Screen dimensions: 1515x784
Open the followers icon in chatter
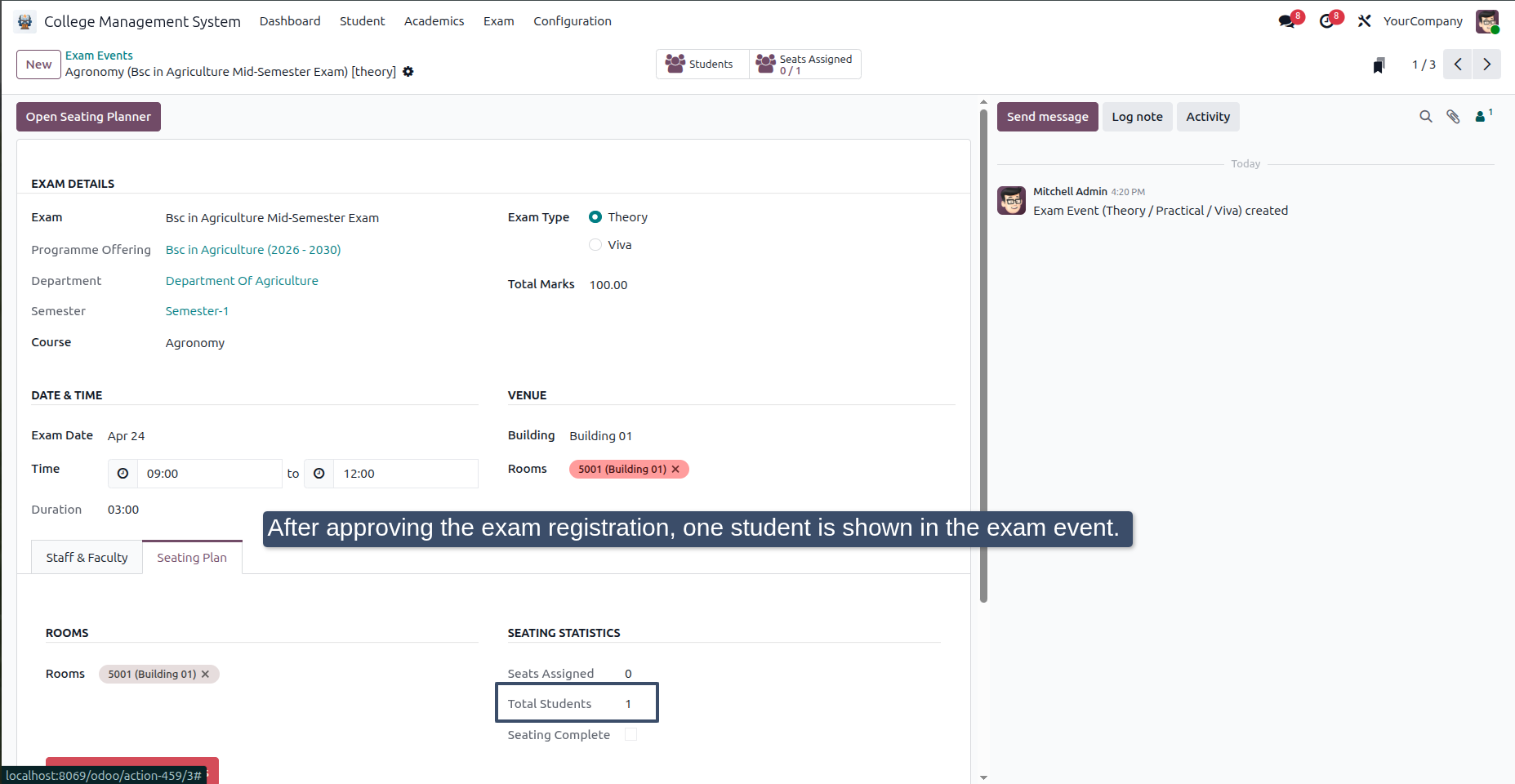click(x=1483, y=116)
